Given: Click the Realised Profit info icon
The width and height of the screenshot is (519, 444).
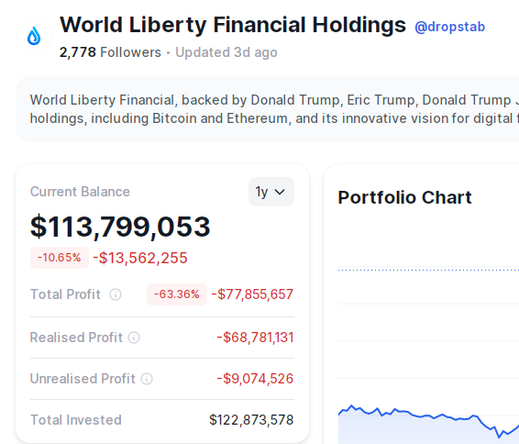Looking at the screenshot, I should (x=134, y=338).
